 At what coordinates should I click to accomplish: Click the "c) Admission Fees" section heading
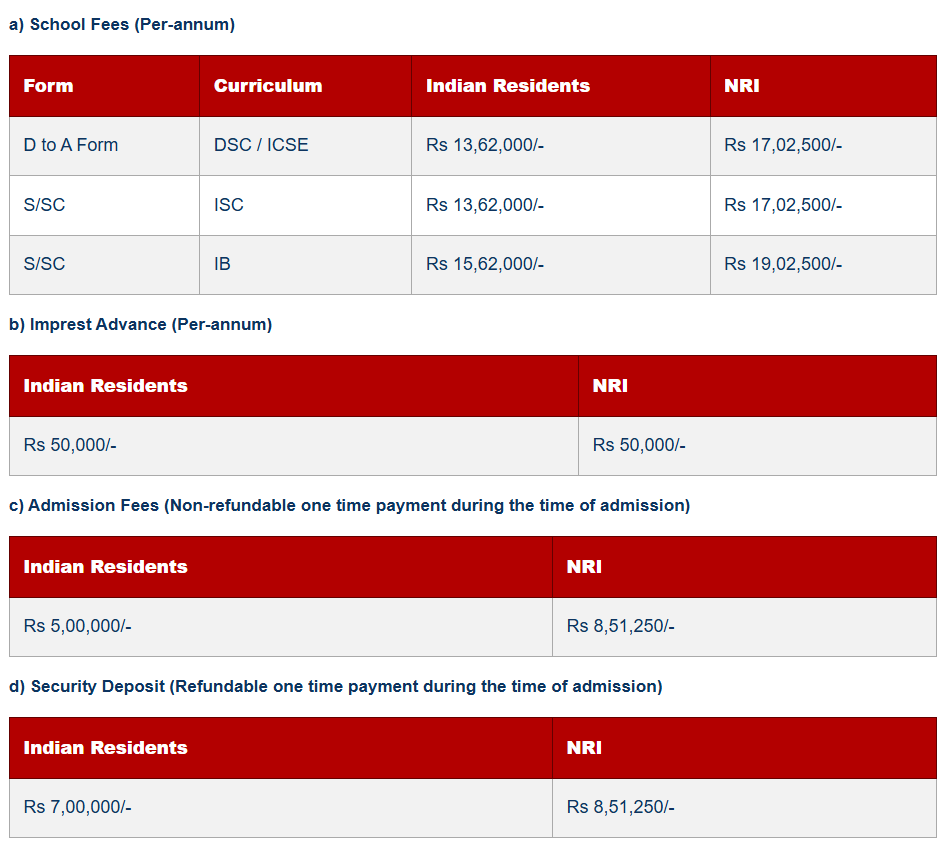click(349, 506)
